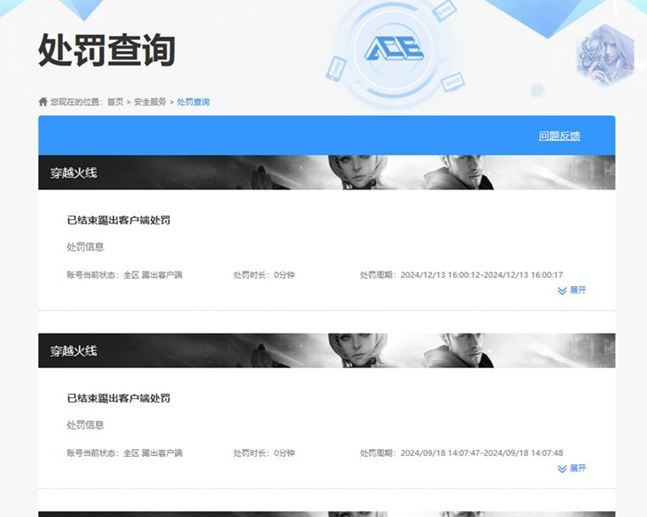Click the ACE logo in the header
This screenshot has height=517, width=647.
[394, 49]
